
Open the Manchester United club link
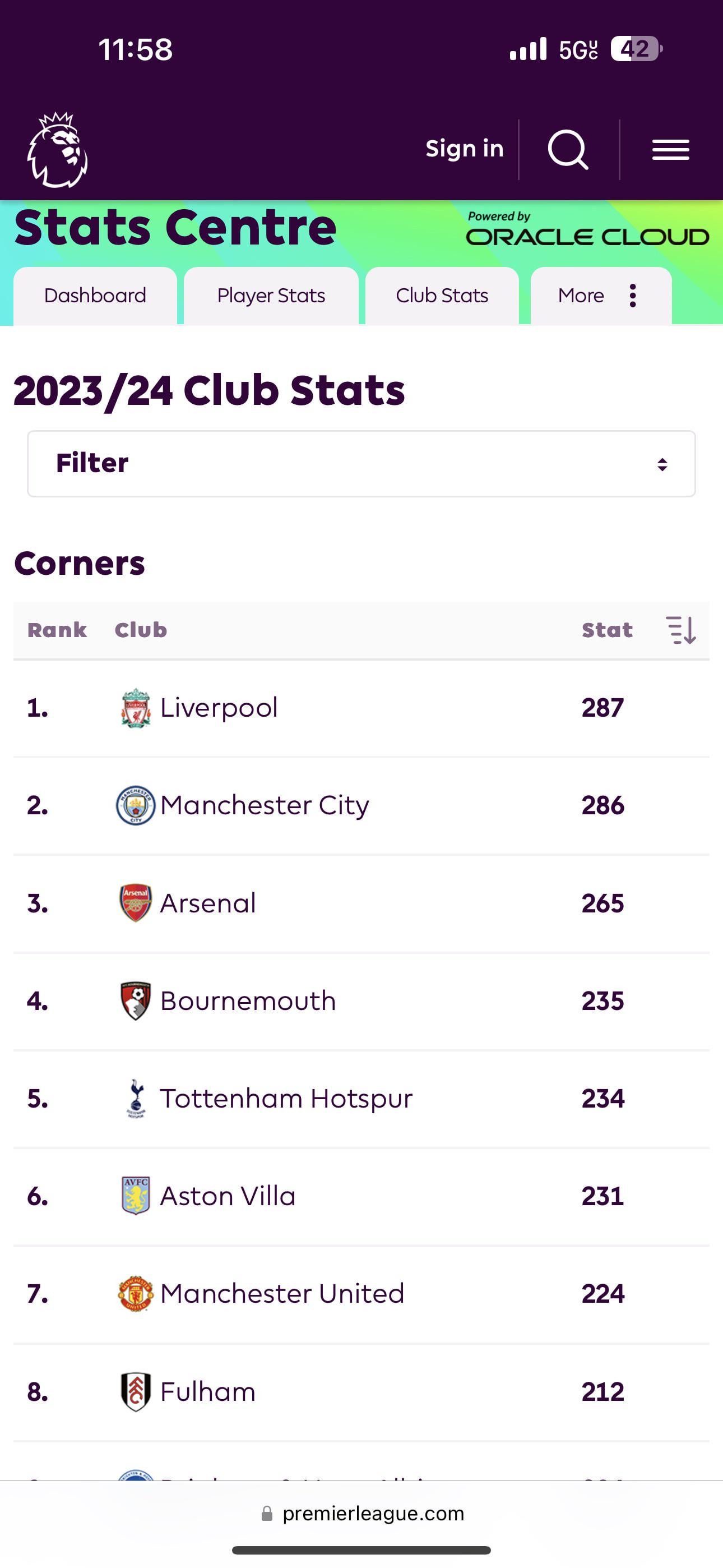coord(282,1293)
